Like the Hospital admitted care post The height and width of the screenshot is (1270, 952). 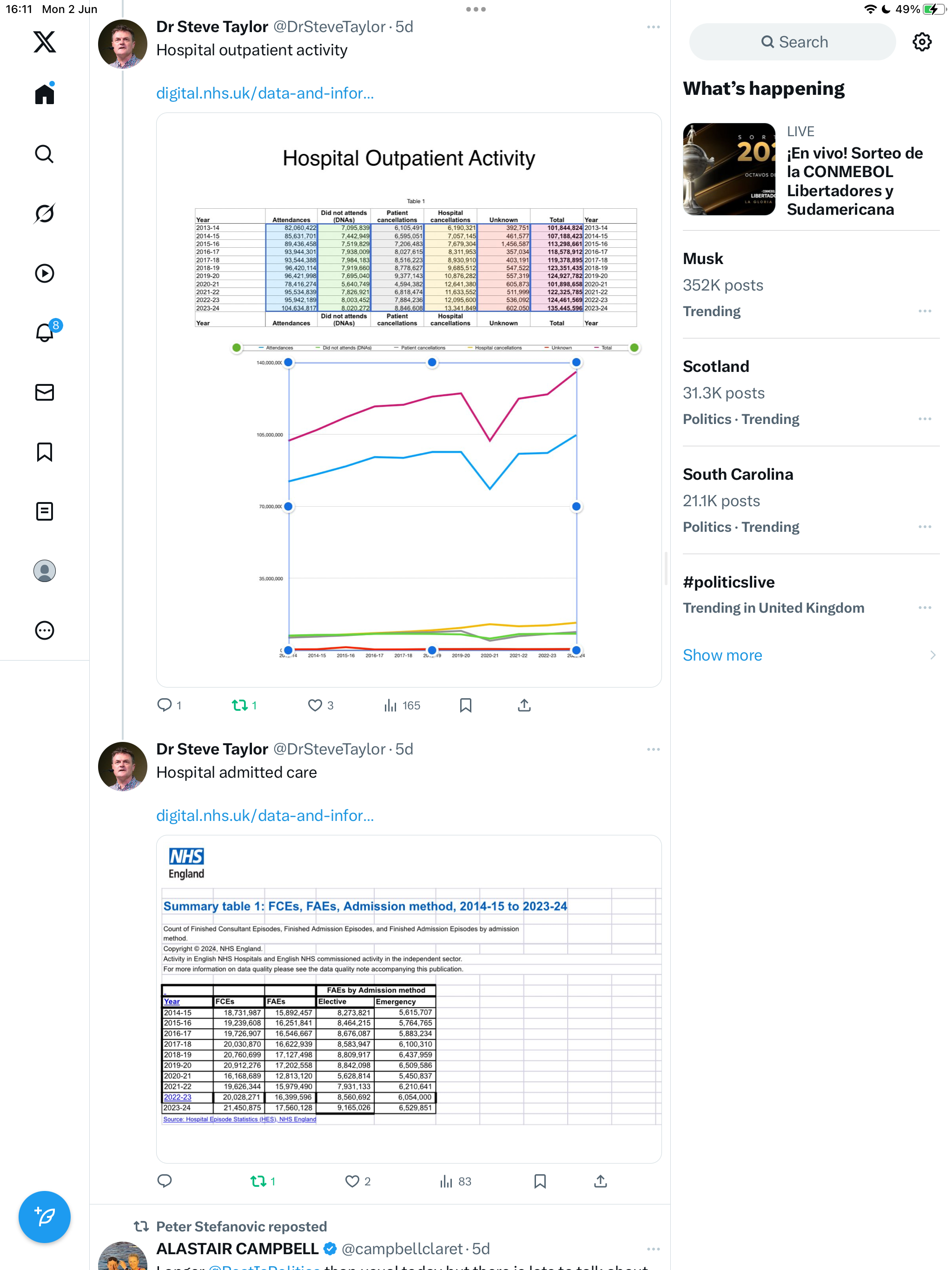(x=358, y=1181)
